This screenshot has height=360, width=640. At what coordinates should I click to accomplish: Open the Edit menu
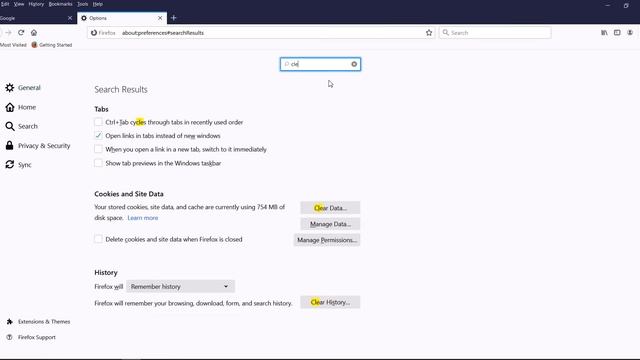click(5, 4)
